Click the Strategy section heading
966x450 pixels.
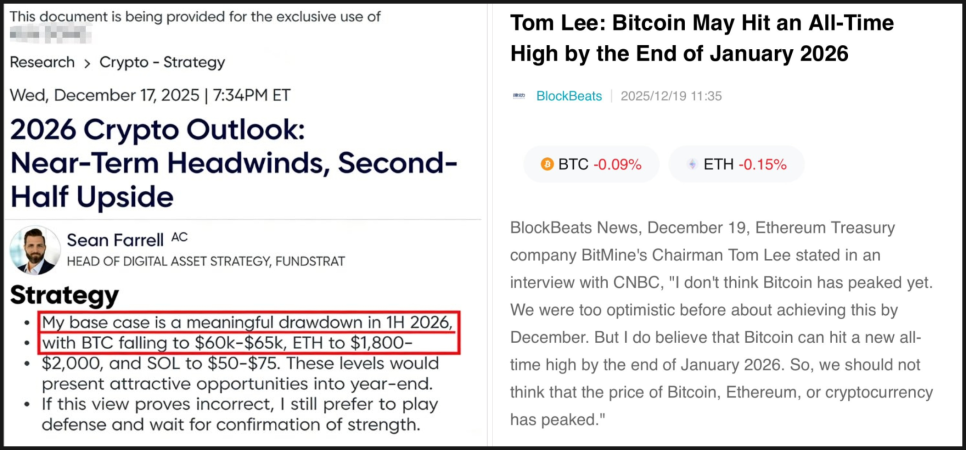click(x=64, y=295)
